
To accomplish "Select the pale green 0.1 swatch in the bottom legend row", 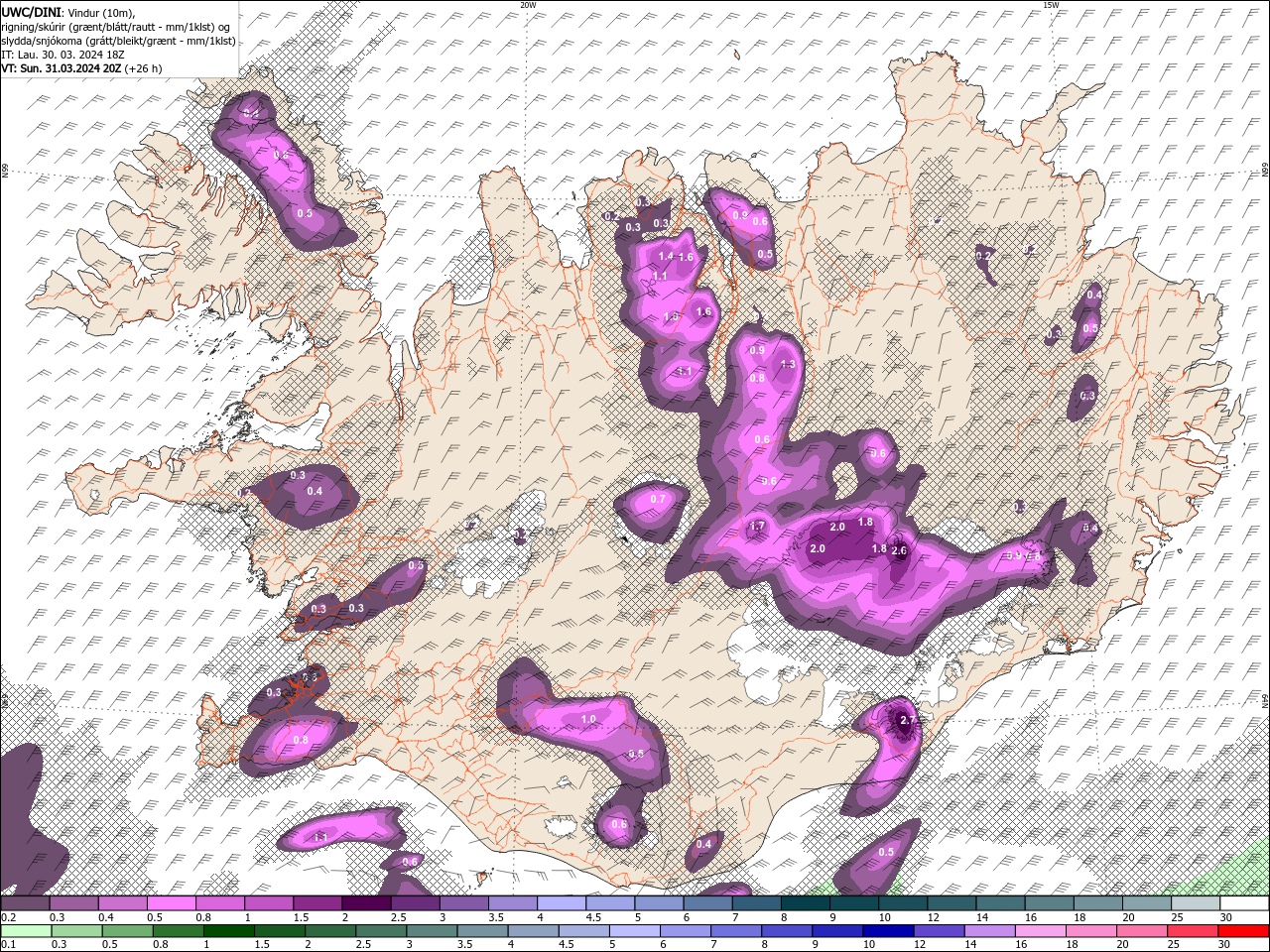I will coord(26,931).
